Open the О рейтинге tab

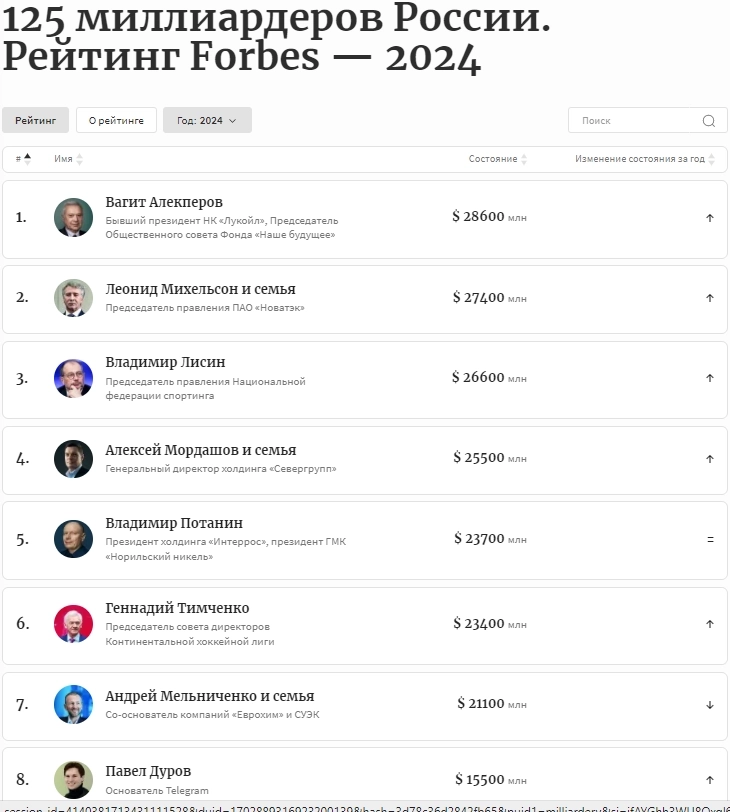(x=116, y=120)
